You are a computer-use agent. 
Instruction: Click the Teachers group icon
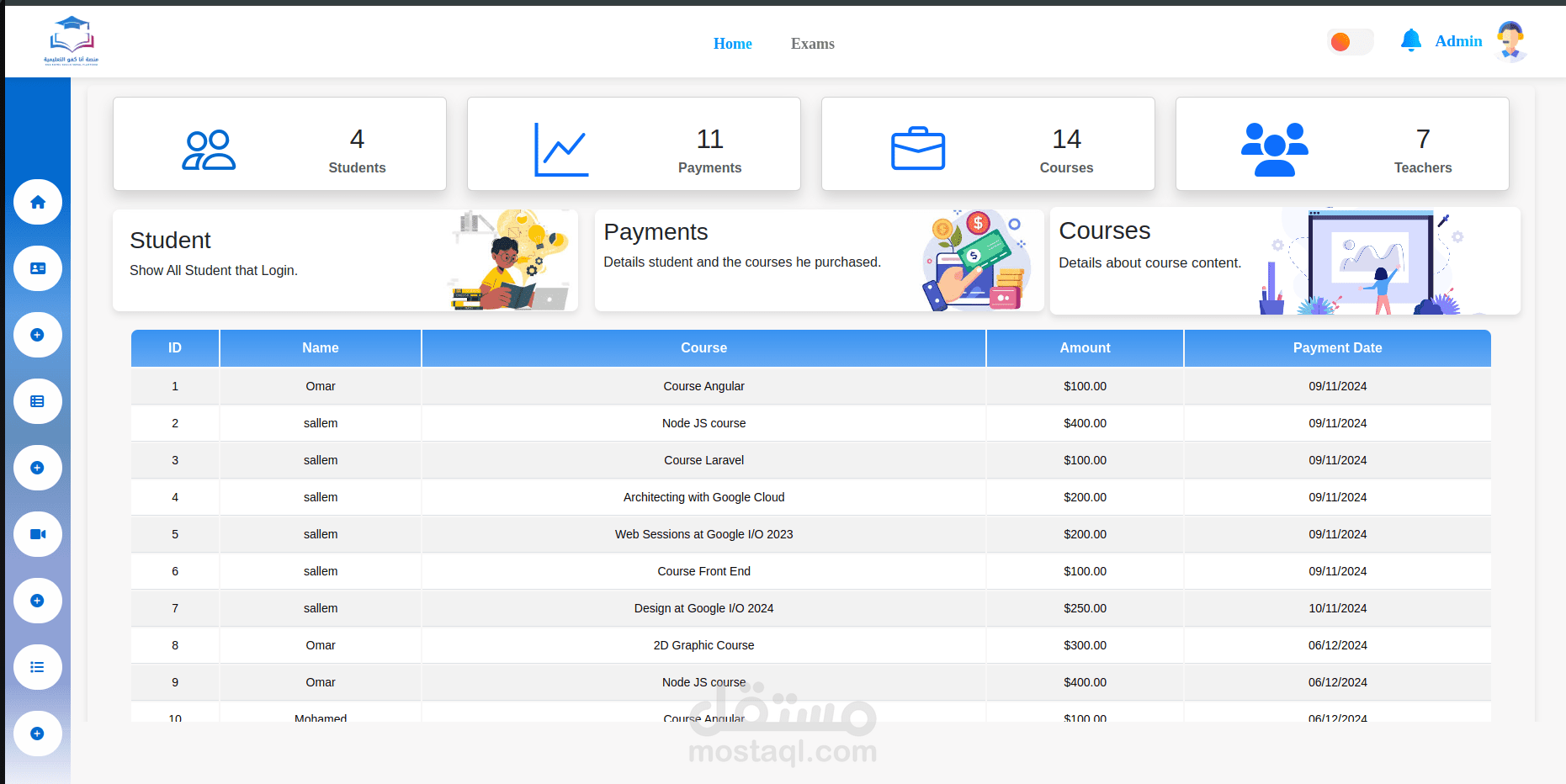click(x=1275, y=150)
